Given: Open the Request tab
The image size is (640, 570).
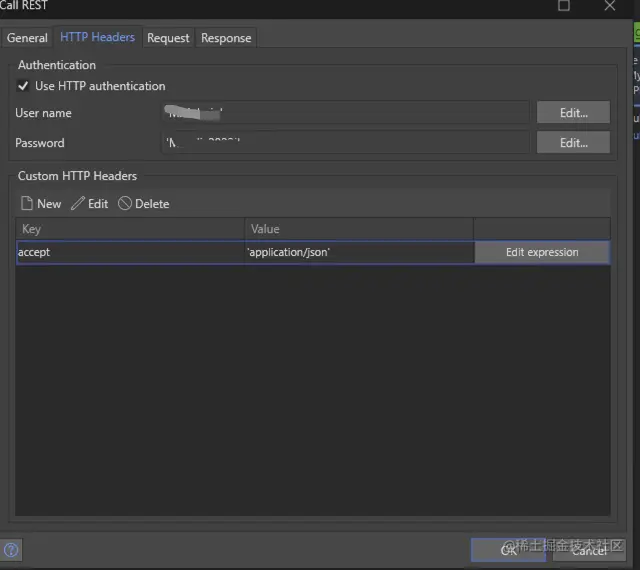Looking at the screenshot, I should (x=168, y=38).
